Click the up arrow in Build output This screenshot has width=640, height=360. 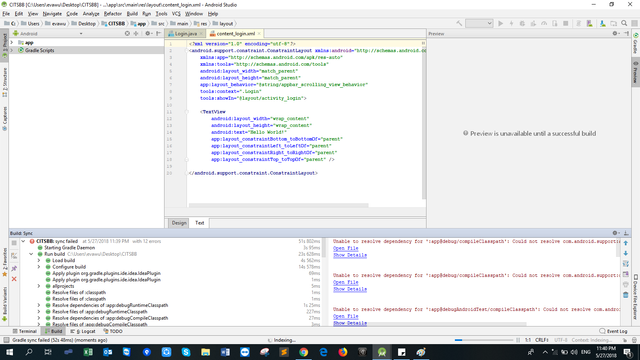point(626,243)
